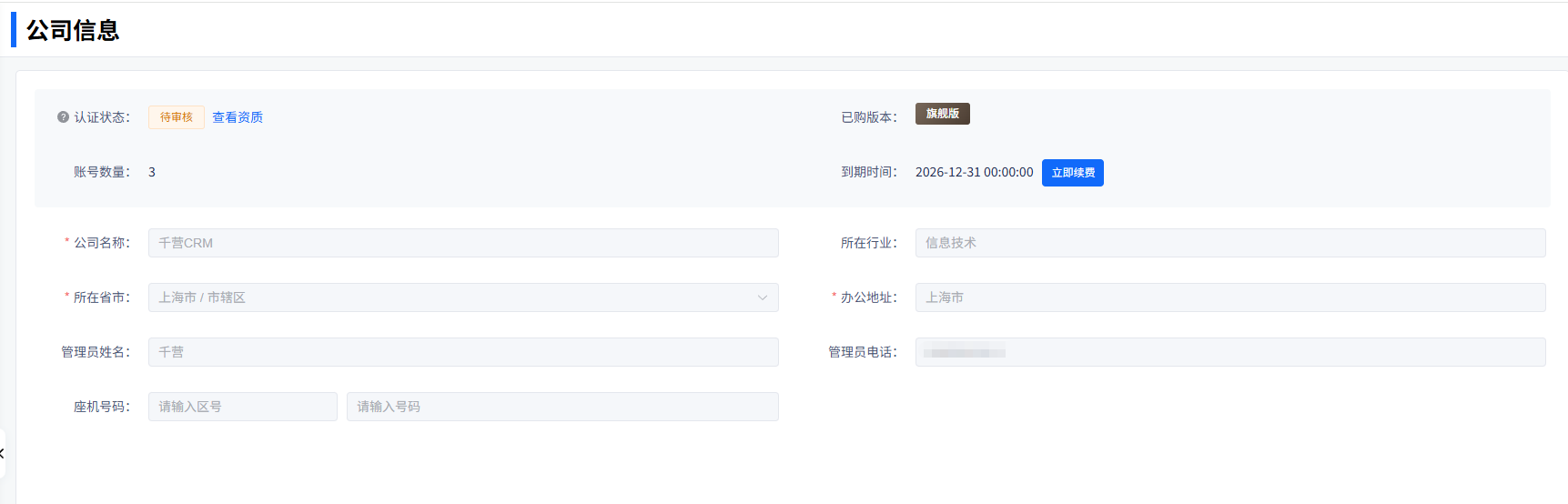Click the 请输入号码 landline number field
Image resolution: width=1568 pixels, height=504 pixels.
[561, 407]
